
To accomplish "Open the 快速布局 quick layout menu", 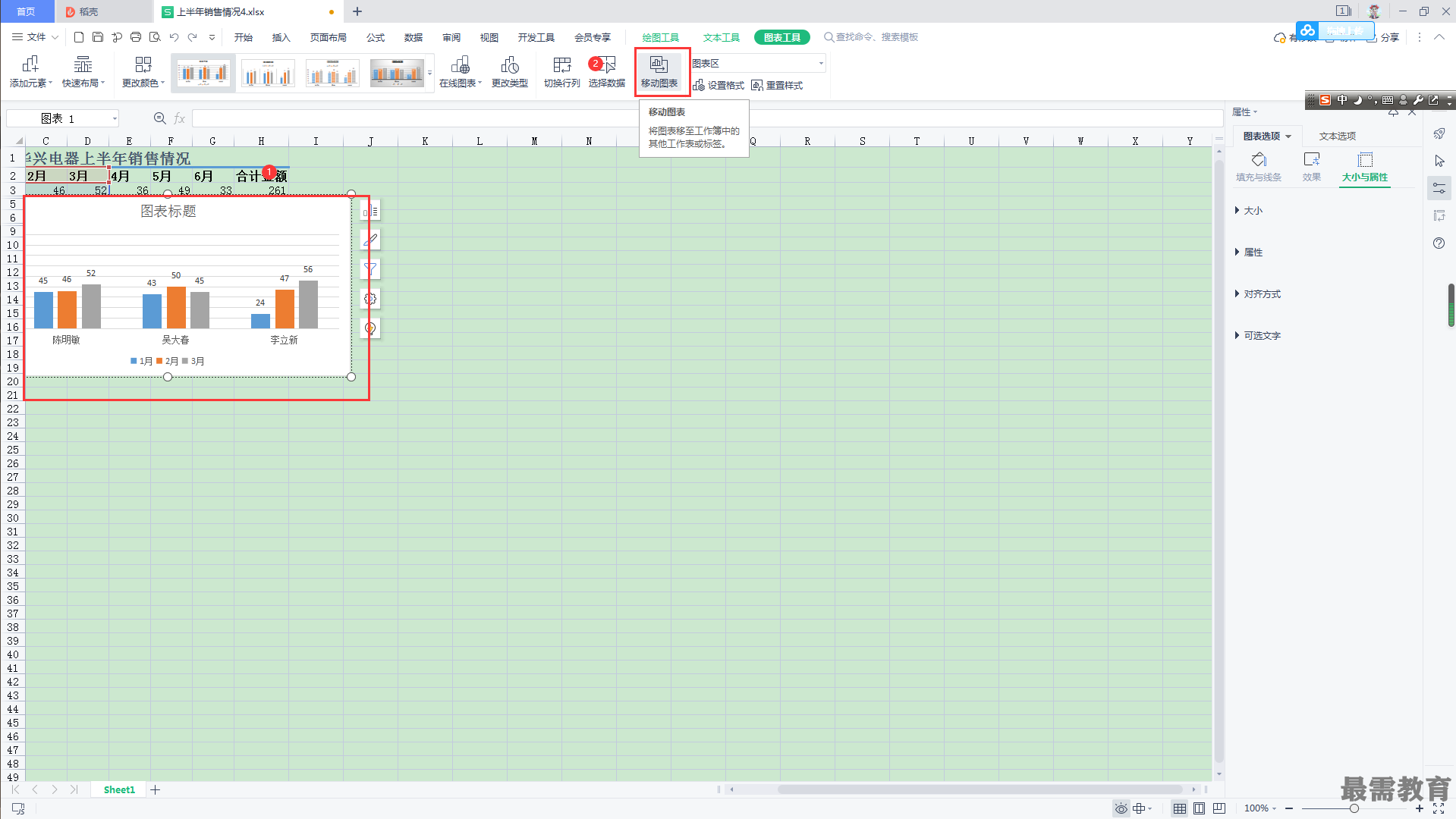I will (83, 72).
